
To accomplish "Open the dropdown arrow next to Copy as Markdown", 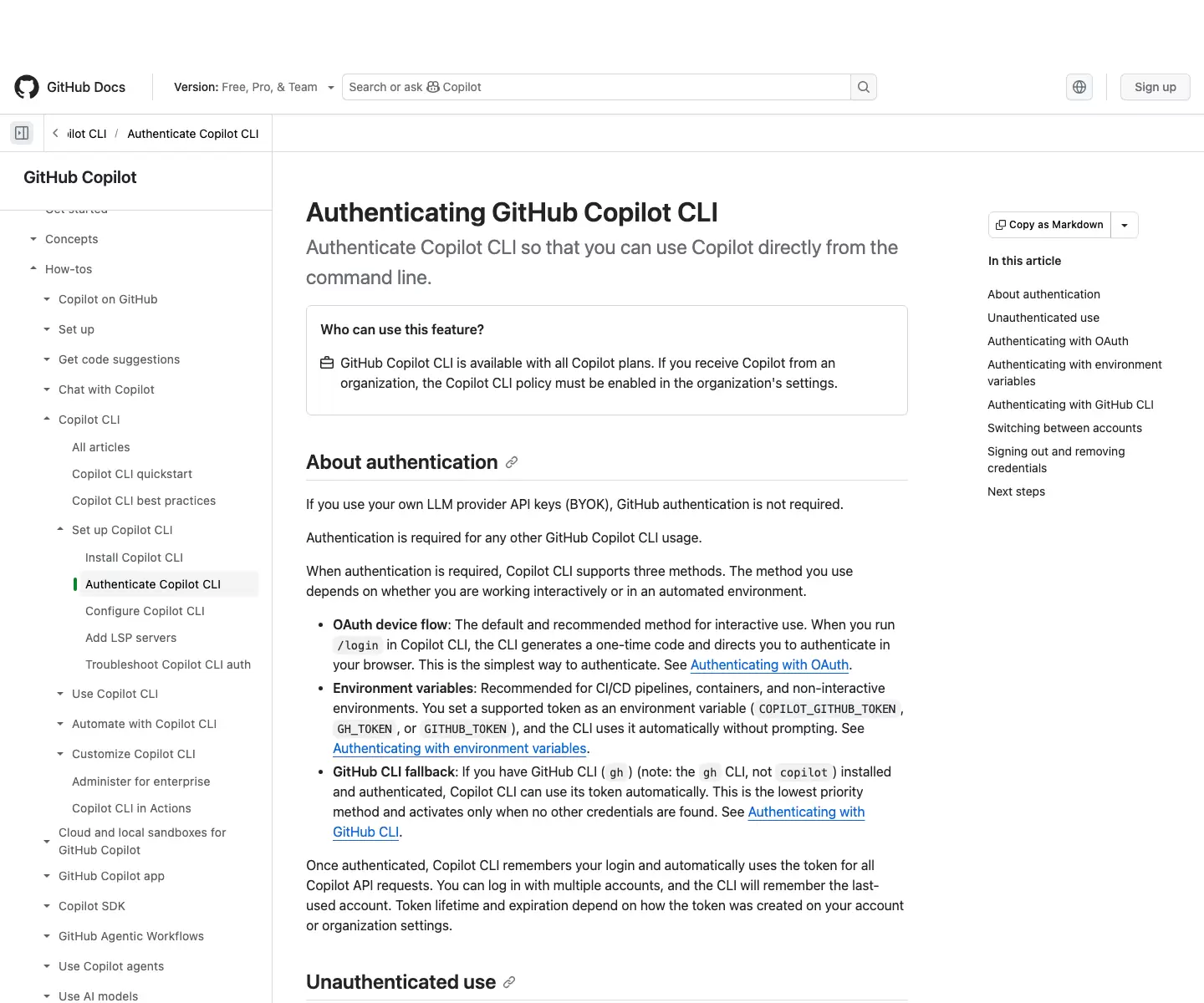I will click(x=1125, y=225).
